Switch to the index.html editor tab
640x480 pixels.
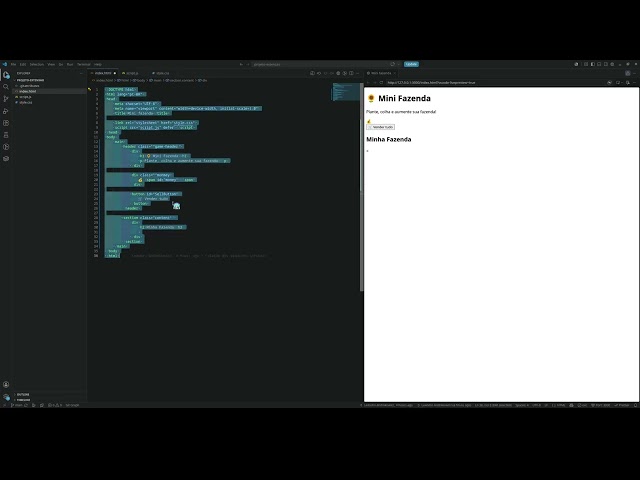pyautogui.click(x=104, y=73)
